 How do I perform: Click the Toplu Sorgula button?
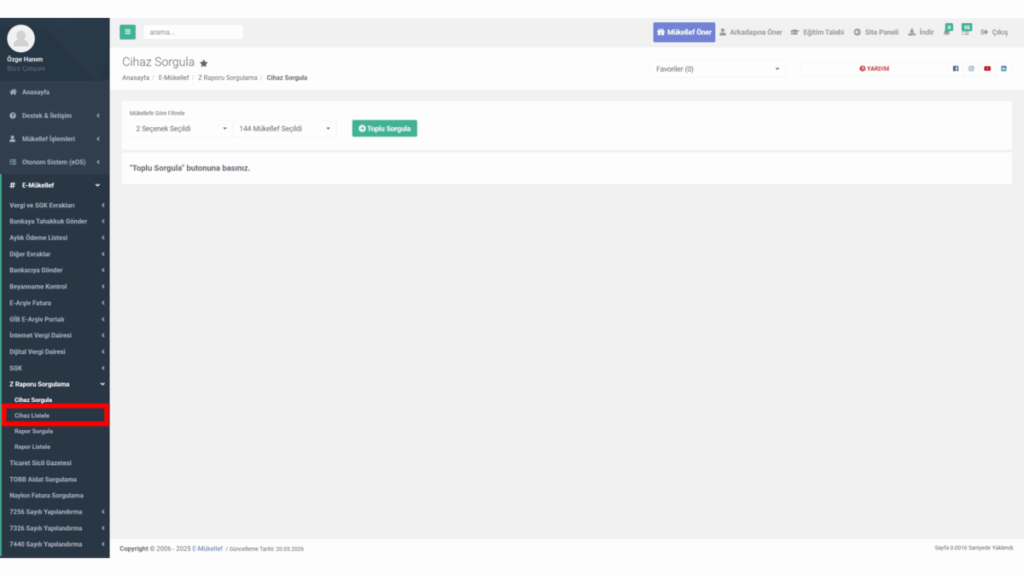385,129
